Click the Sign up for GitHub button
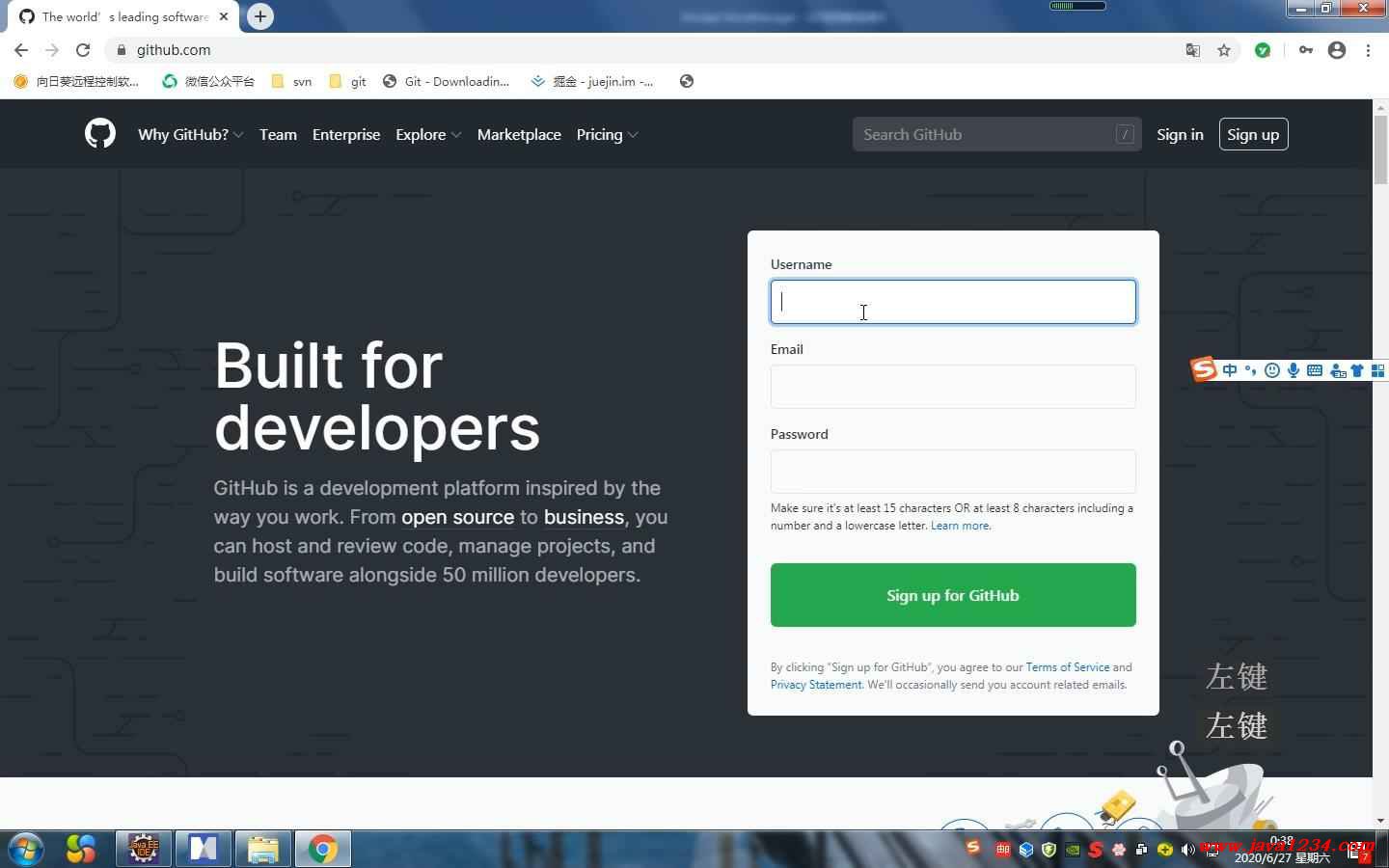 tap(953, 595)
